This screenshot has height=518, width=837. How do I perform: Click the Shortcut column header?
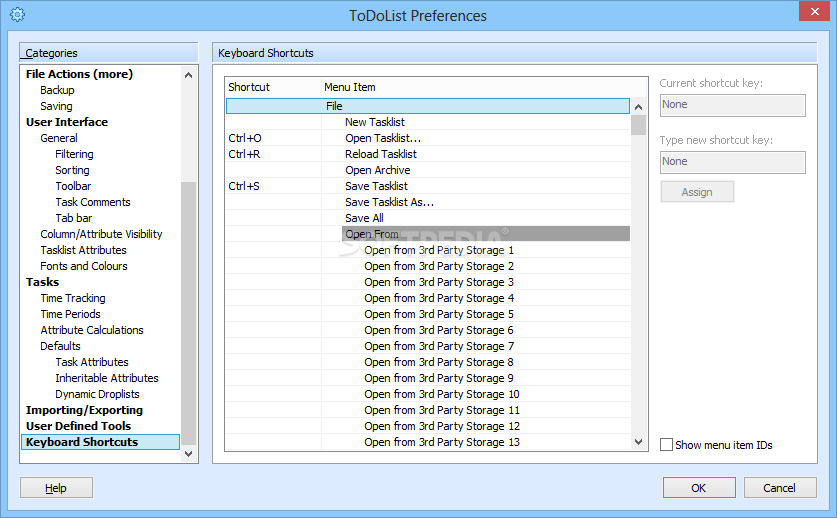(273, 87)
